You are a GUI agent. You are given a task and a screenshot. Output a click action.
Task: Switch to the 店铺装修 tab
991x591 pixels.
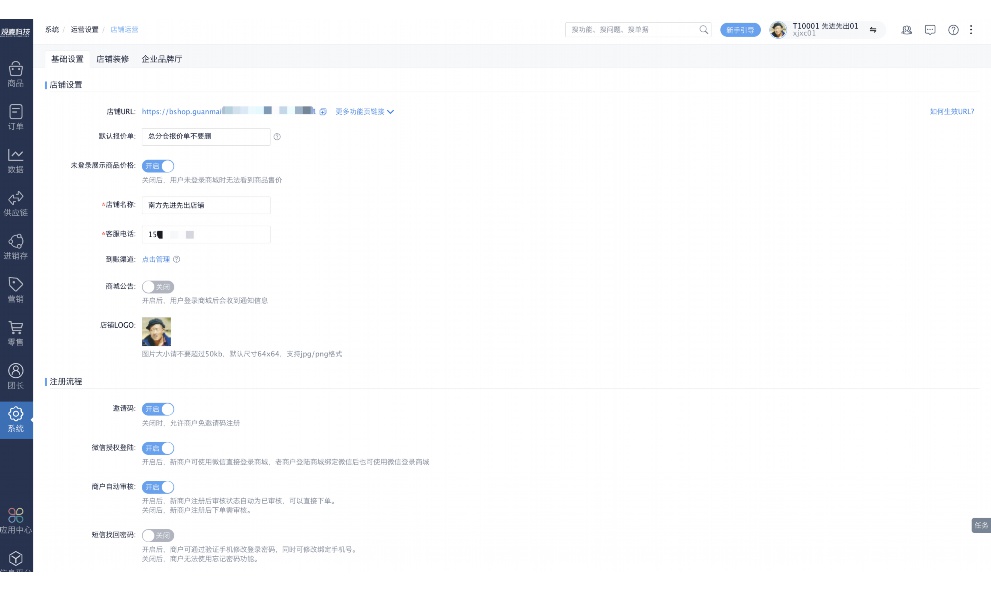pyautogui.click(x=112, y=59)
